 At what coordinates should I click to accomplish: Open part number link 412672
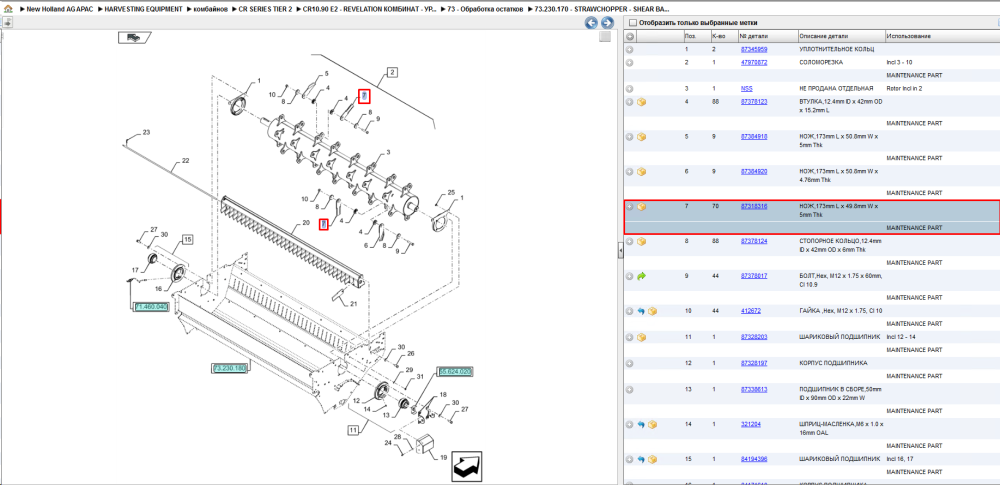(751, 311)
